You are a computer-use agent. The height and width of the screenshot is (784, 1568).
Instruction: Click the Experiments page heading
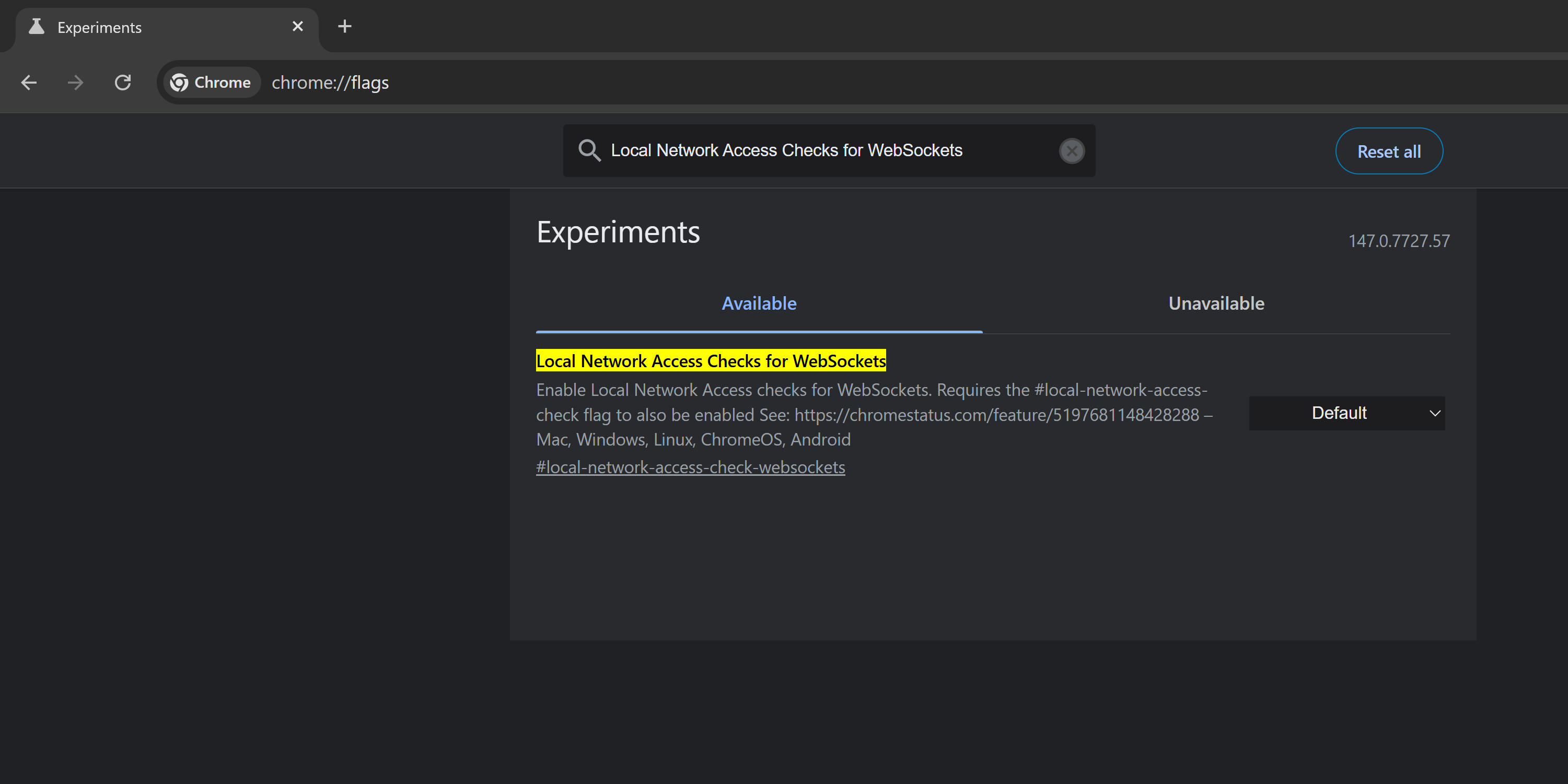(618, 232)
